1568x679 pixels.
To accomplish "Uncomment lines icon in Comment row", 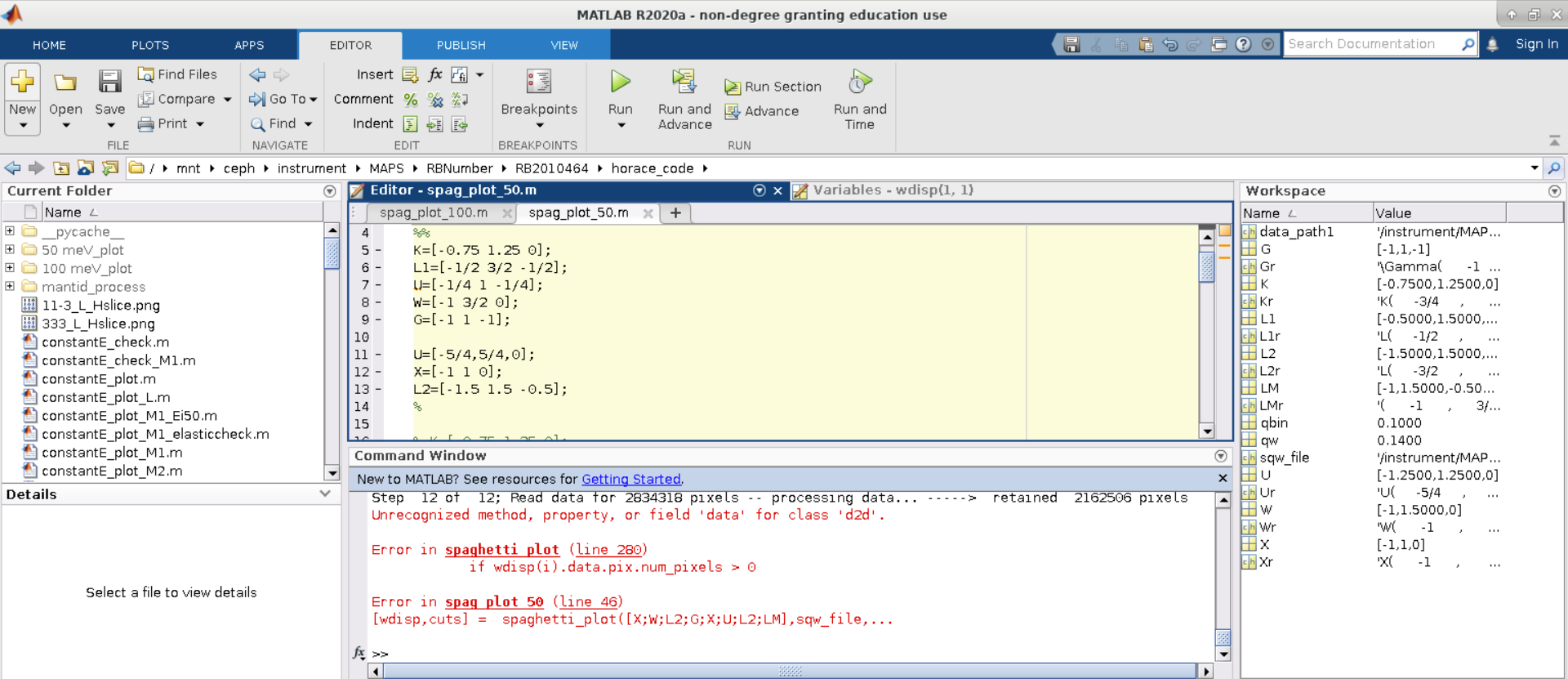I will 435,100.
